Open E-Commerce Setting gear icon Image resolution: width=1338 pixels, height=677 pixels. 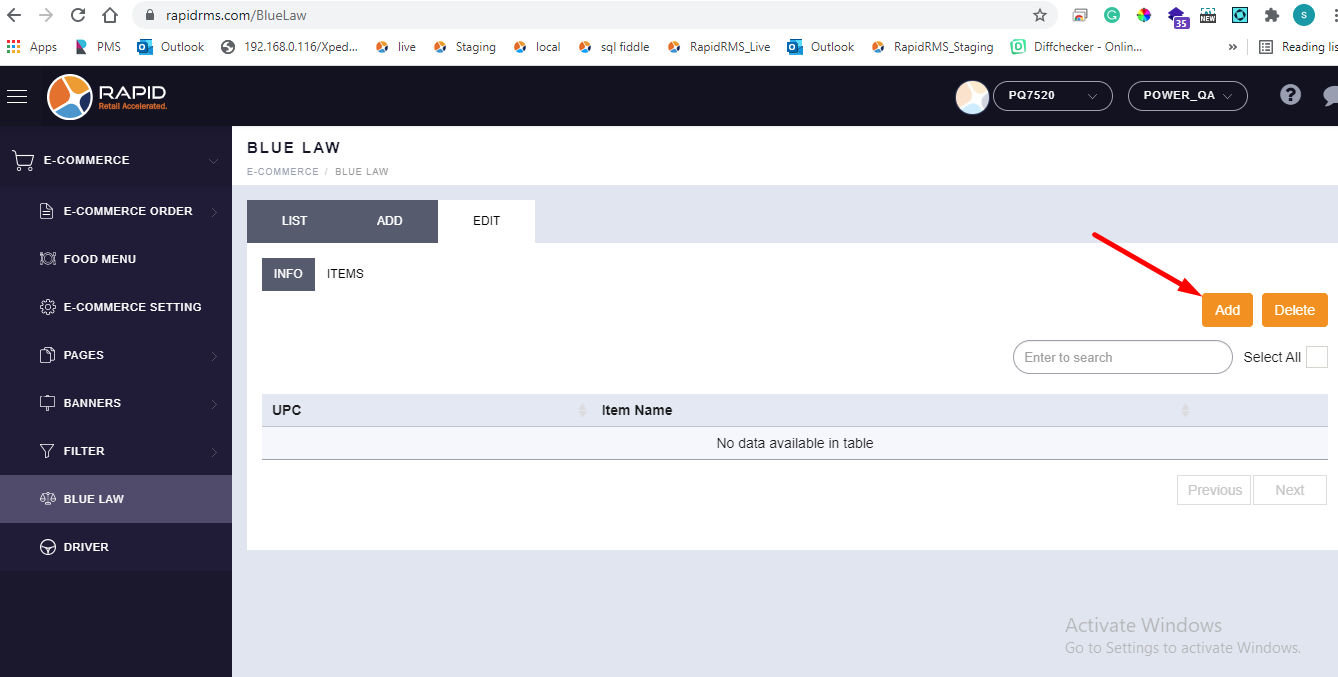47,307
